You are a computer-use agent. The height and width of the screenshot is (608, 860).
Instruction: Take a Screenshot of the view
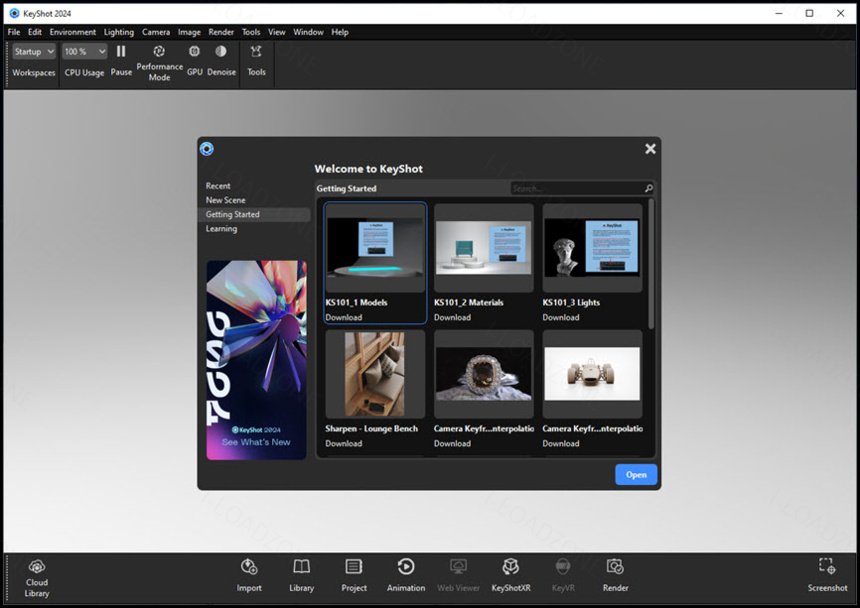coord(827,574)
